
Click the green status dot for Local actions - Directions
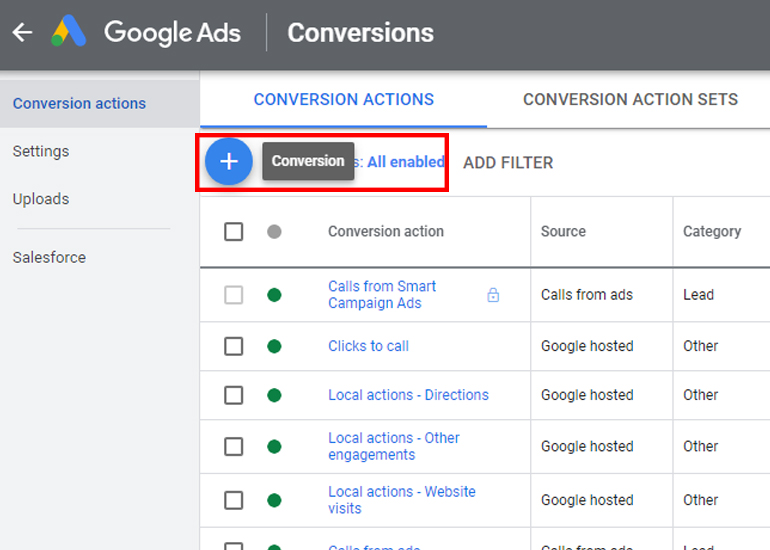[x=274, y=395]
